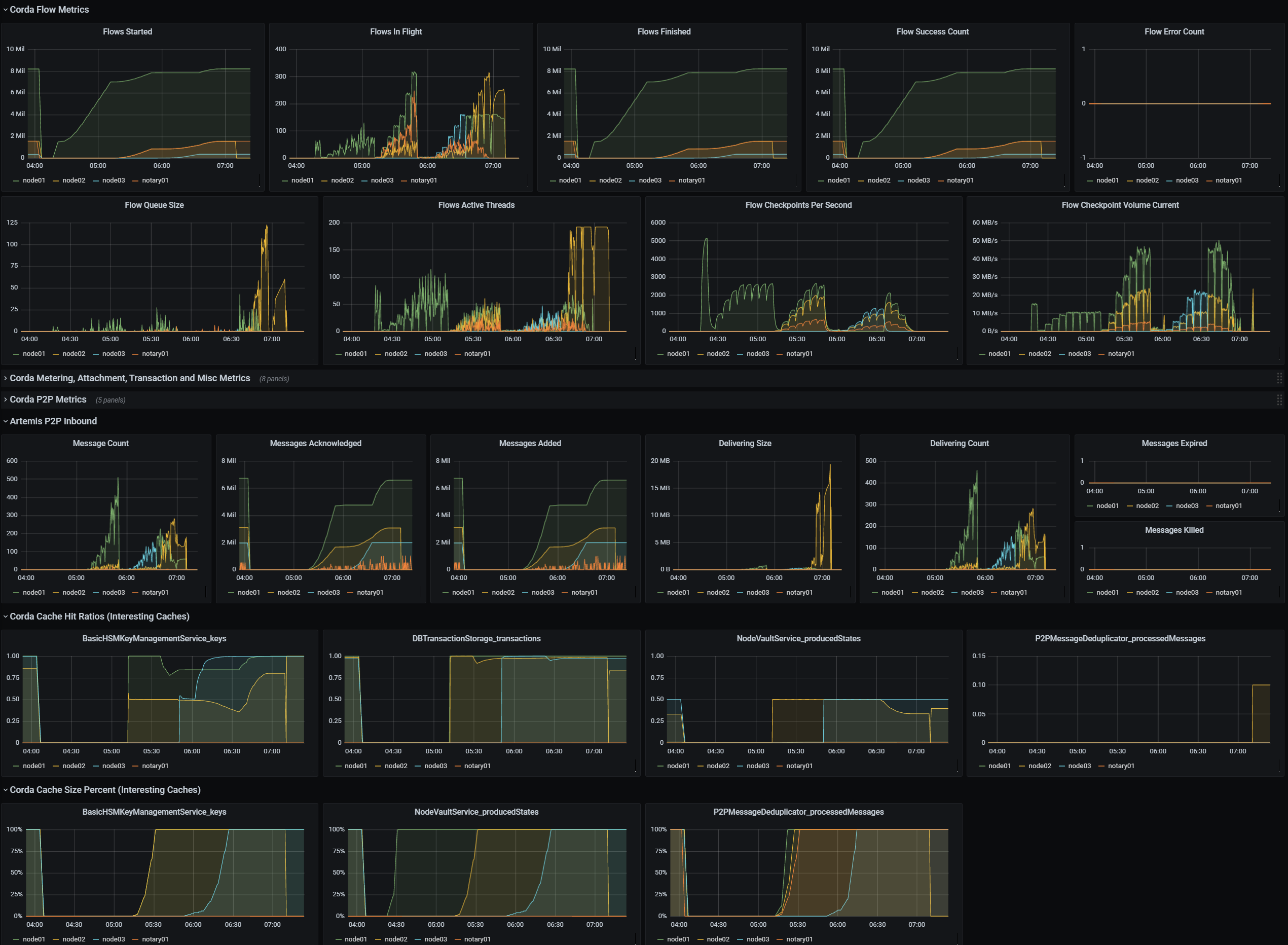Click the Message Count panel title
This screenshot has height=945, width=1288.
101,443
